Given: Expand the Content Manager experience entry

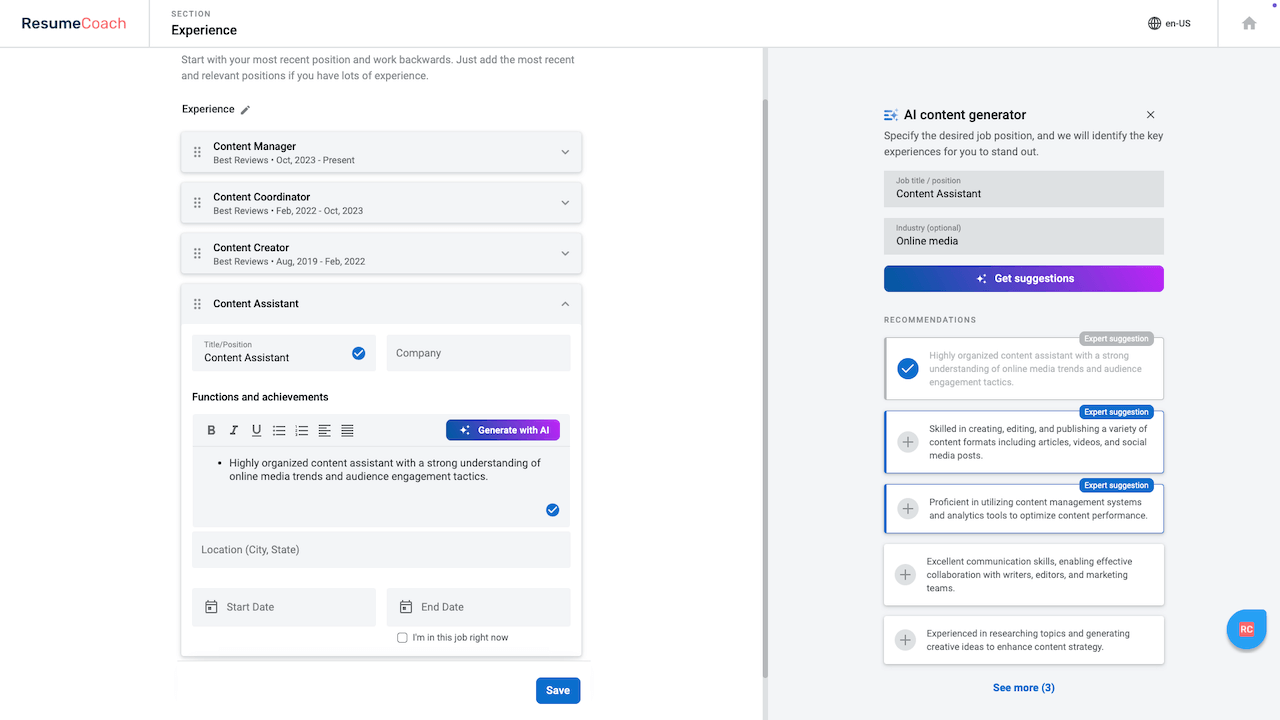Looking at the screenshot, I should (x=565, y=151).
